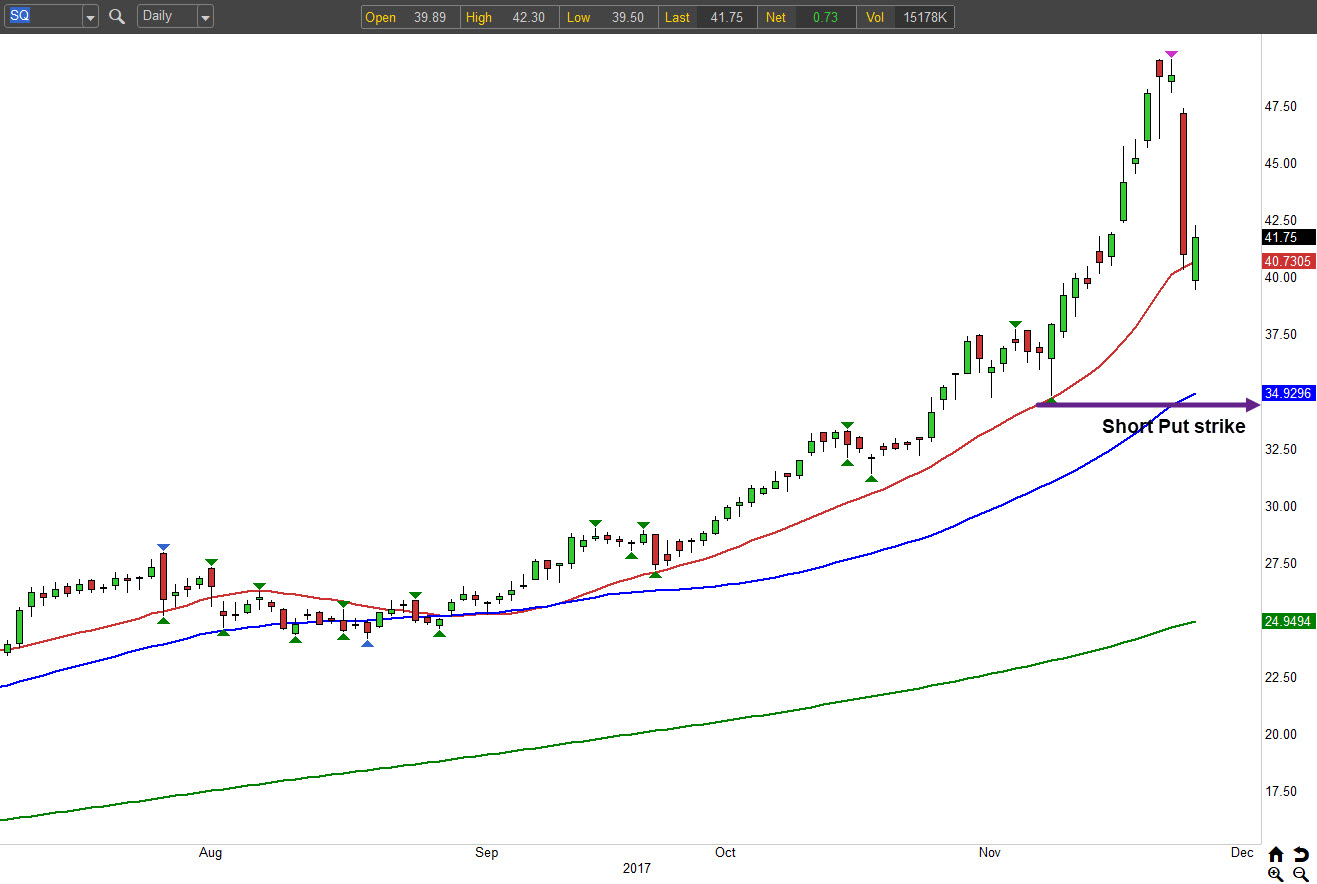Reset chart view with the home icon
Image resolution: width=1317 pixels, height=884 pixels.
coord(1275,854)
